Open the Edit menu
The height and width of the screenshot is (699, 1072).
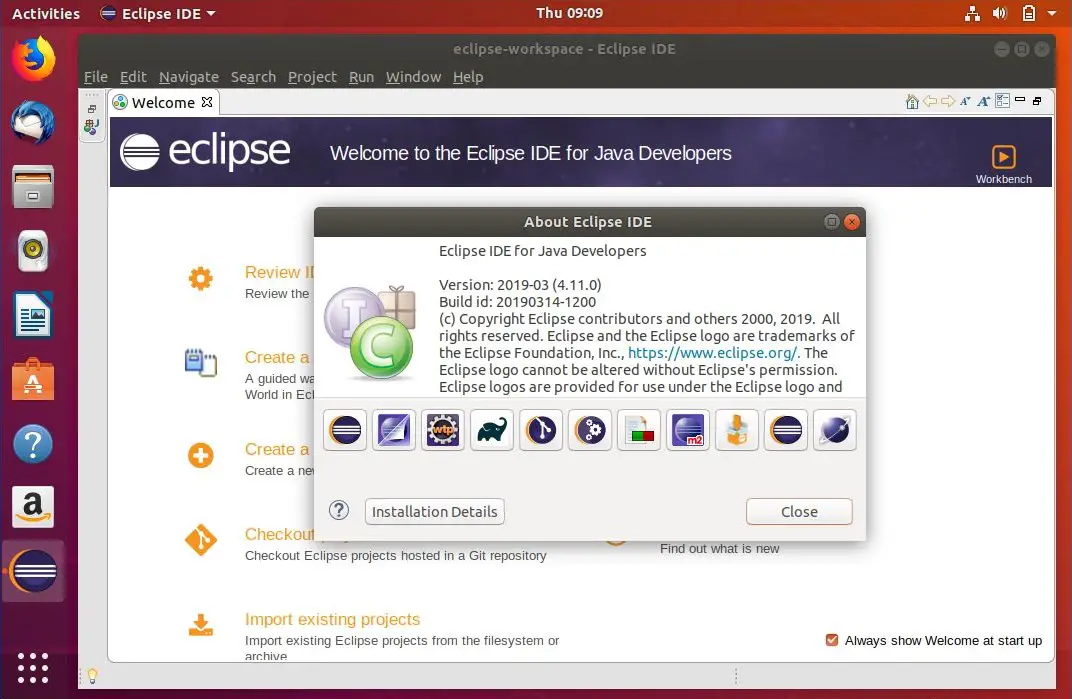[133, 77]
